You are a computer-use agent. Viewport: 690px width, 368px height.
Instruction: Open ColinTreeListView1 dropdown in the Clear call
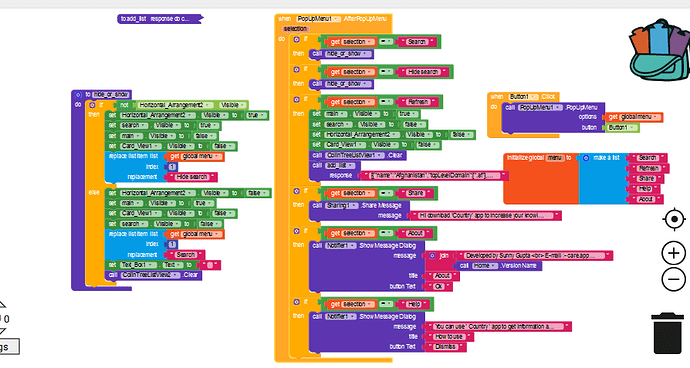coord(355,155)
